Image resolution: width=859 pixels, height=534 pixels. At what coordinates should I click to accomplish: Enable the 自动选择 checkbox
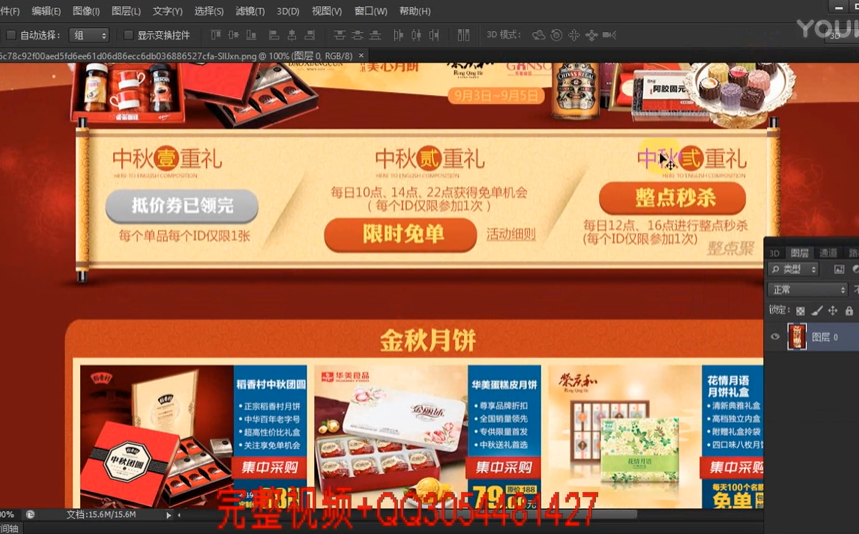coord(10,35)
